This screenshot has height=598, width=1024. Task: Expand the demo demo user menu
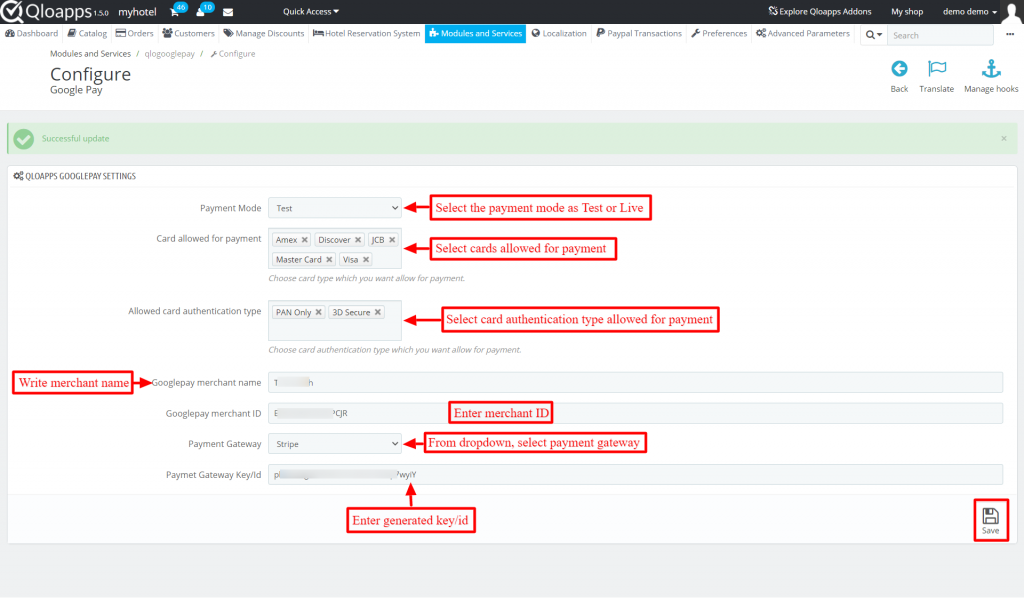point(970,12)
